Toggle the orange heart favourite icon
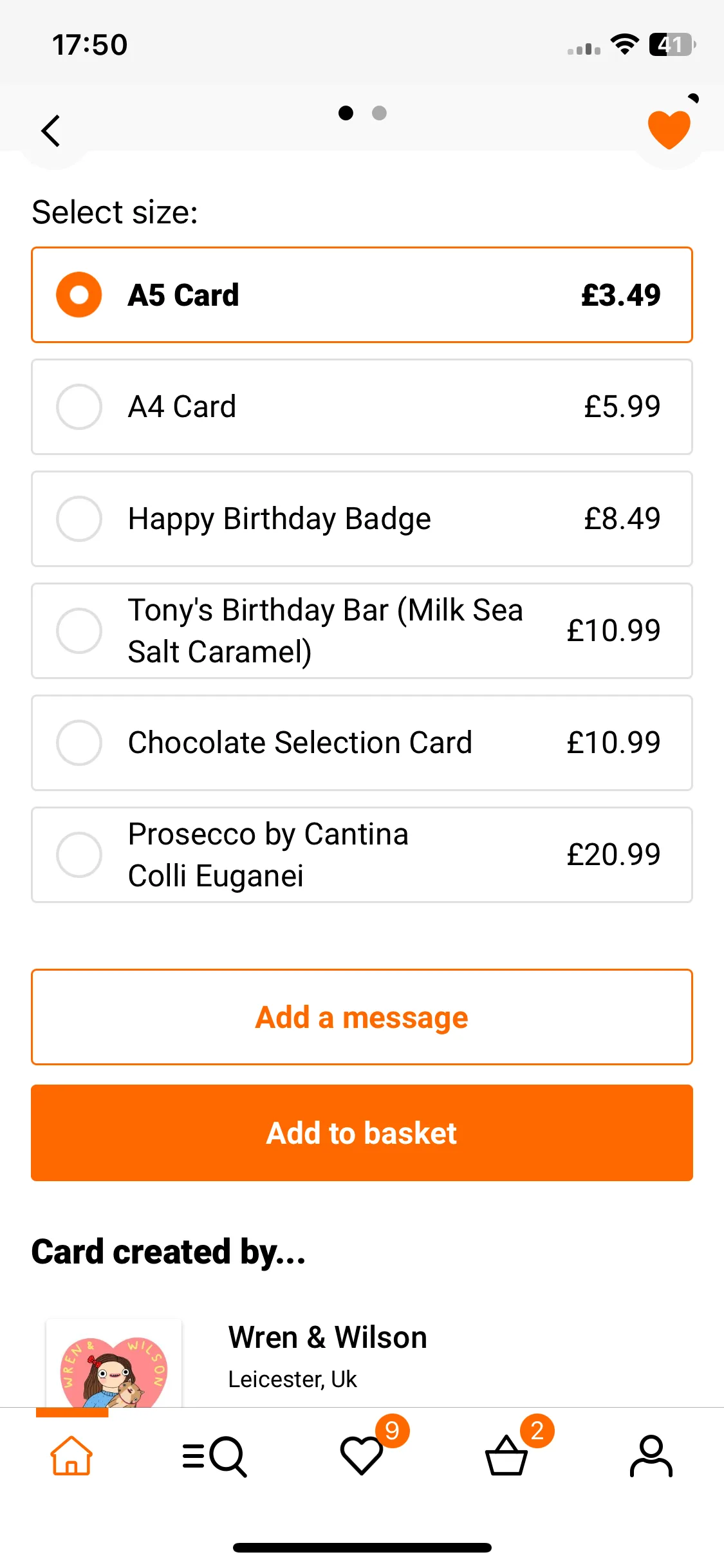This screenshot has width=724, height=1568. (x=669, y=130)
